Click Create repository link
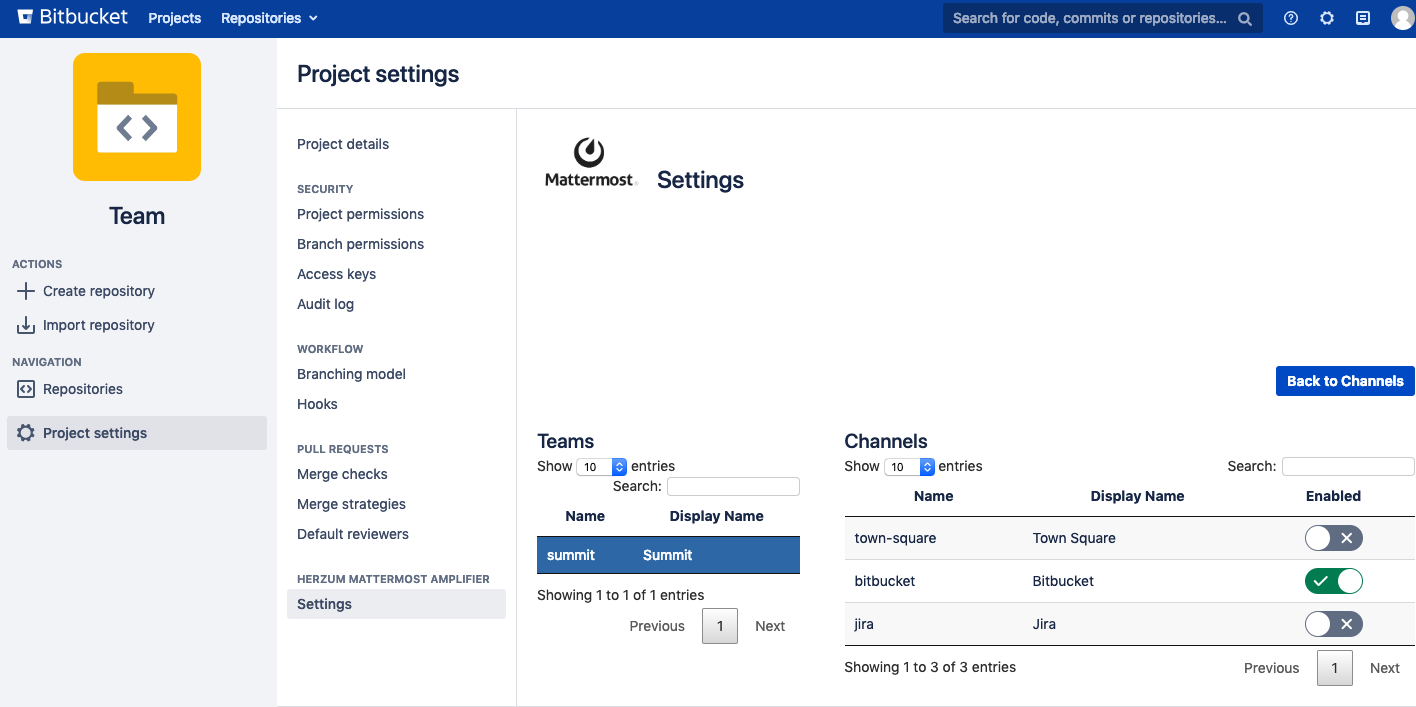Viewport: 1416px width, 707px height. click(x=98, y=291)
